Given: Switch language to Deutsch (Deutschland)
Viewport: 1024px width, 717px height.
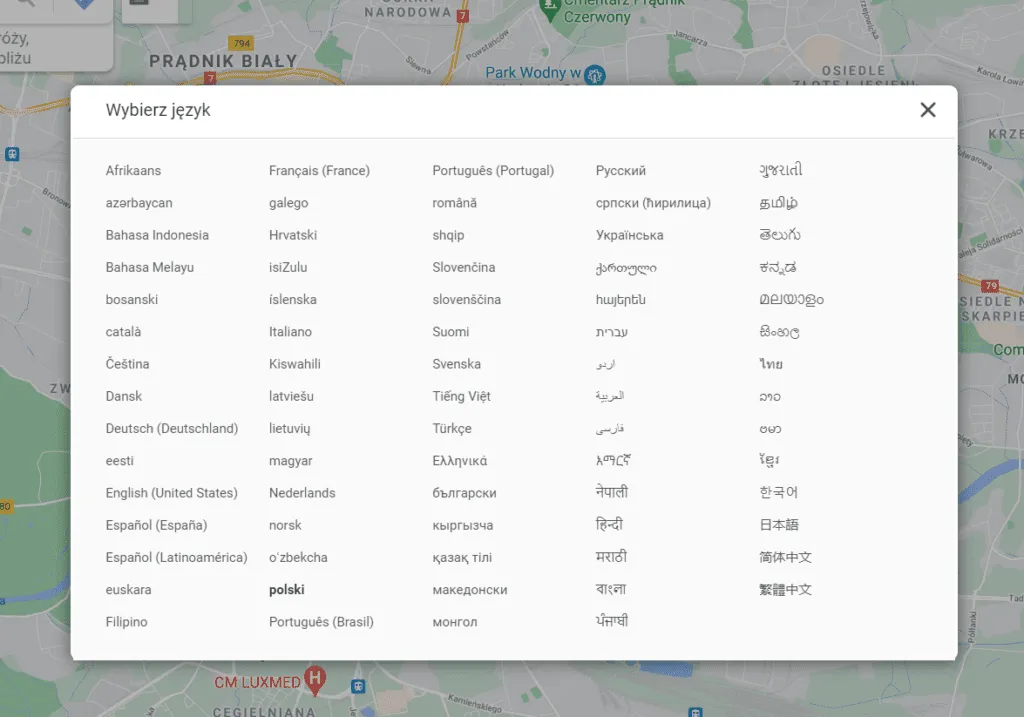Looking at the screenshot, I should tap(171, 428).
